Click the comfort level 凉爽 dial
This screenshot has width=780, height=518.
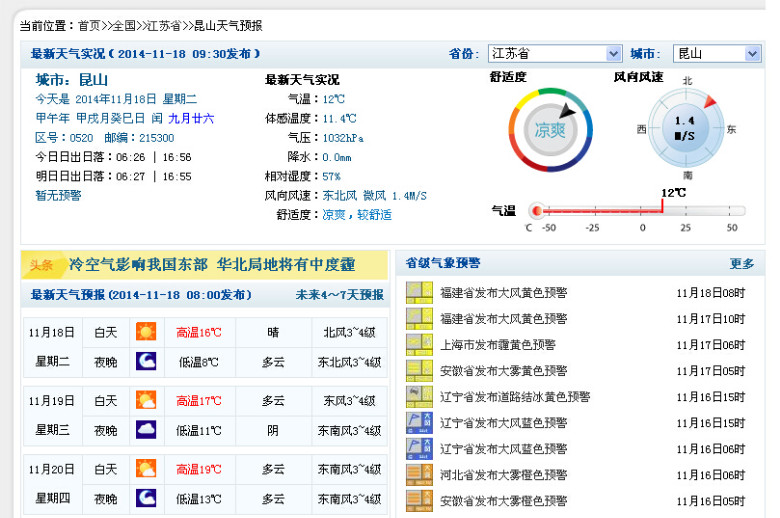pyautogui.click(x=549, y=130)
